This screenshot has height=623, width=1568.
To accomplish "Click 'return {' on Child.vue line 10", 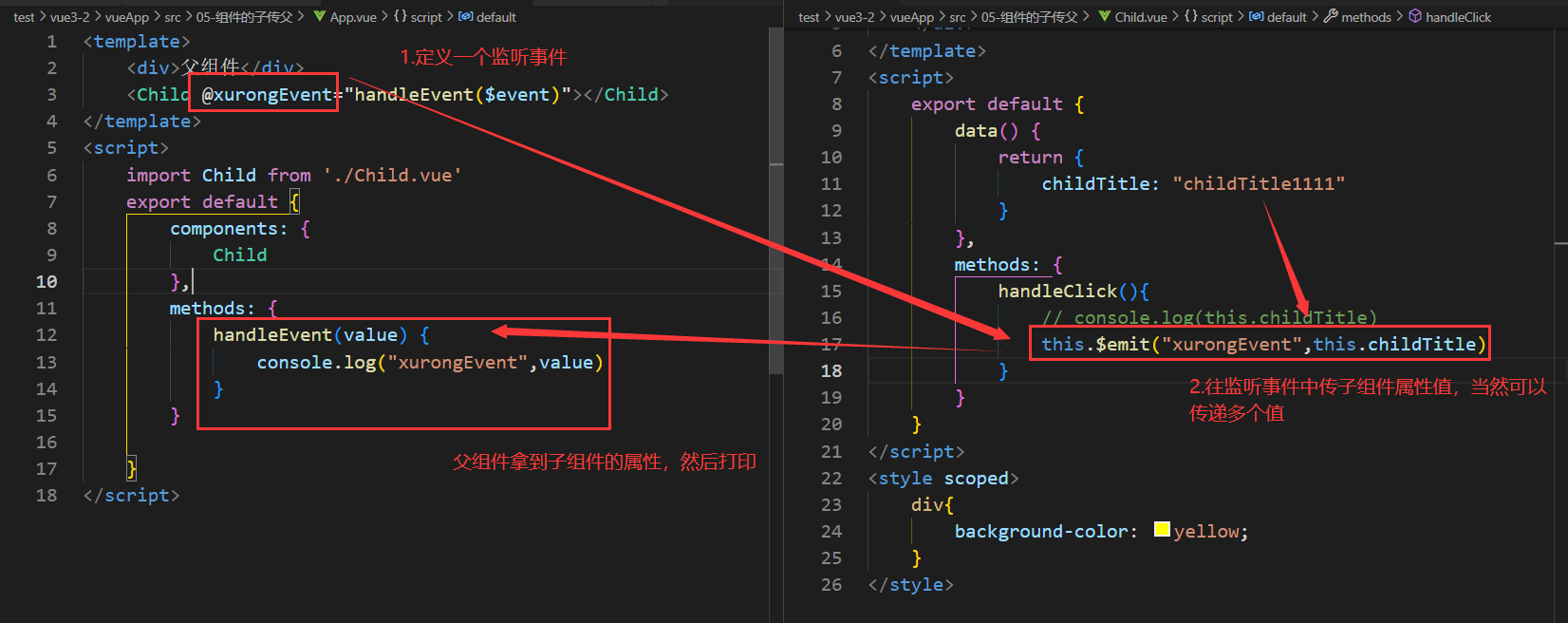I will 1041,157.
